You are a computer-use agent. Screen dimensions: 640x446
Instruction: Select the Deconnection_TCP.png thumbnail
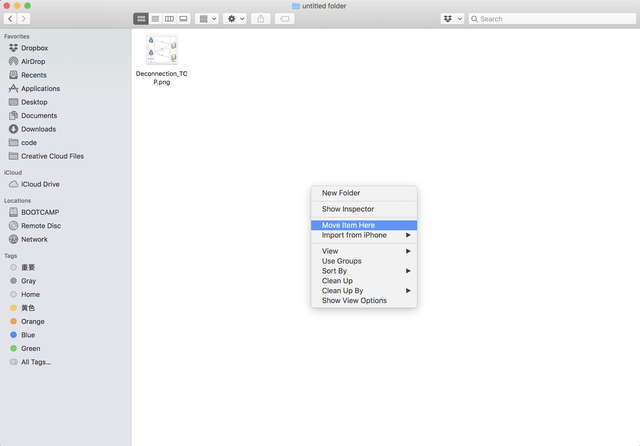[x=162, y=50]
